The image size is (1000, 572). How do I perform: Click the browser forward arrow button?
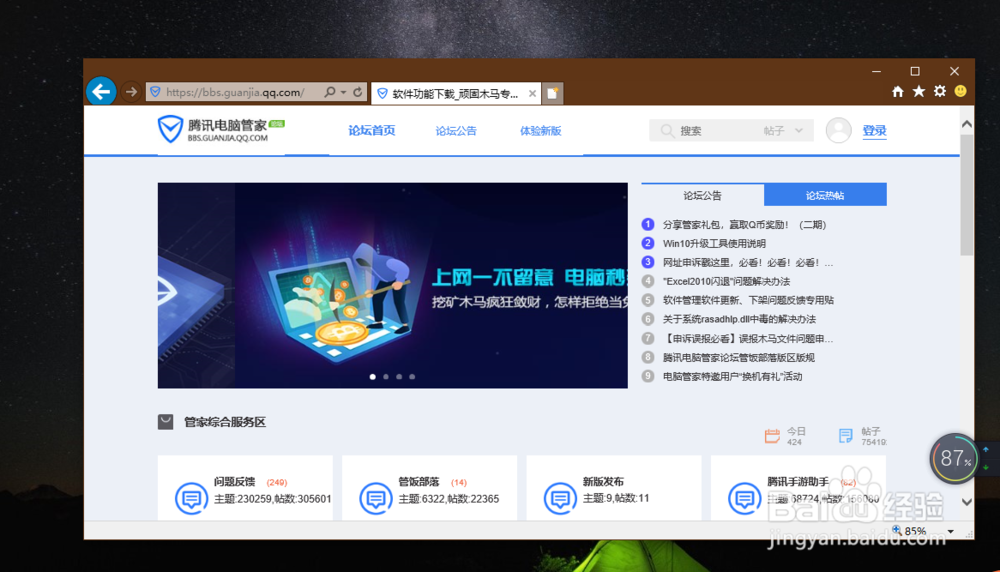[x=131, y=92]
